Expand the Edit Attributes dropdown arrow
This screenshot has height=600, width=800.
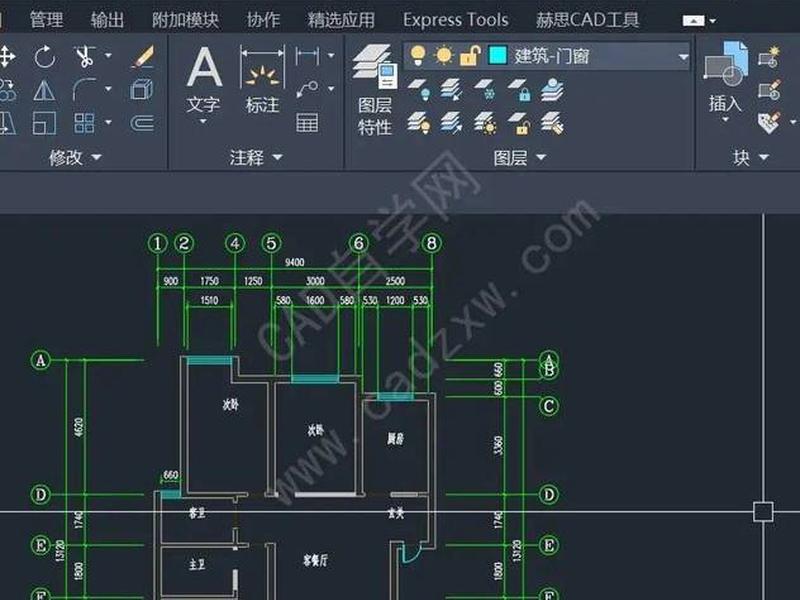click(792, 122)
